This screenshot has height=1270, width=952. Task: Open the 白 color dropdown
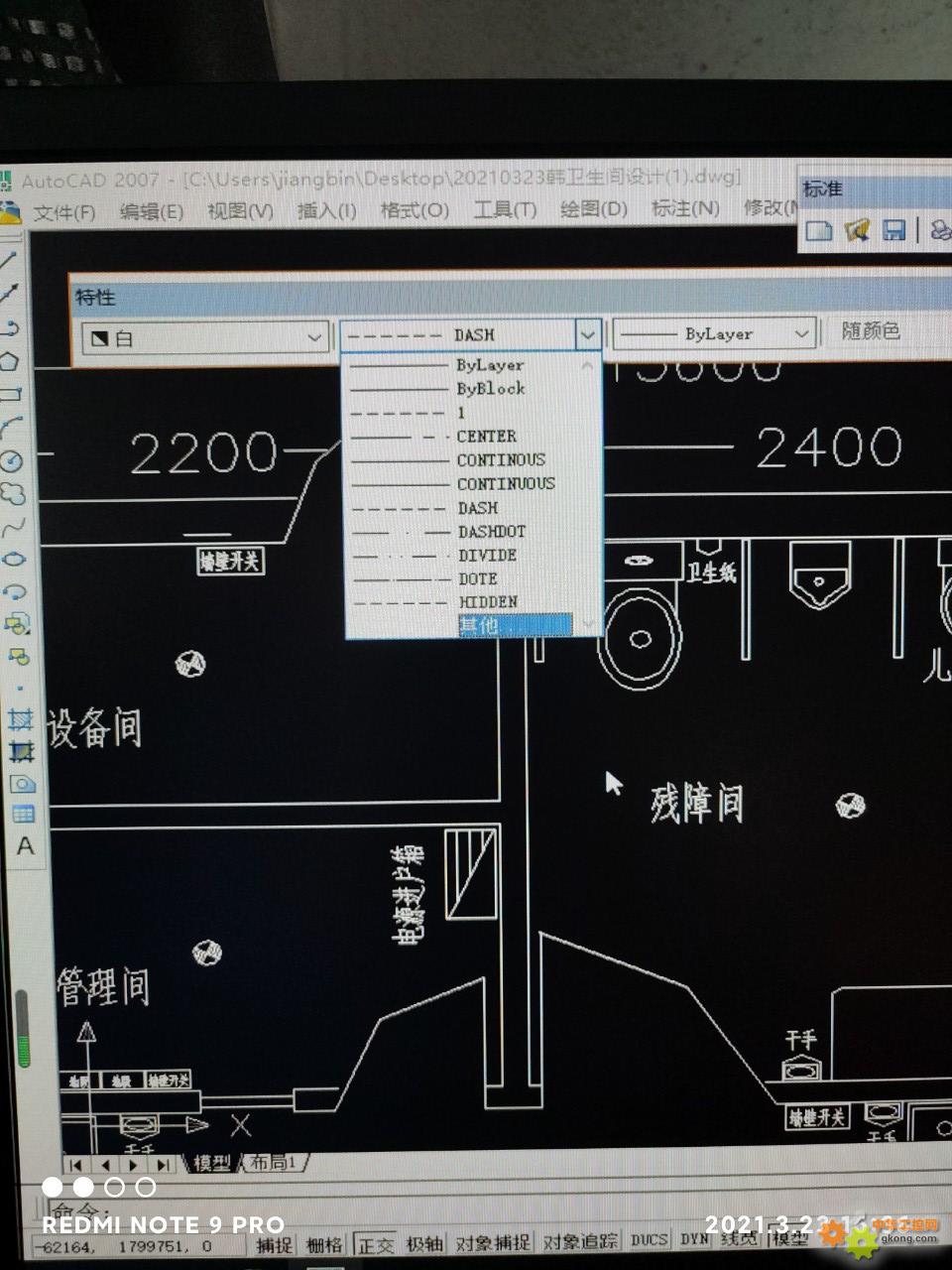point(205,338)
